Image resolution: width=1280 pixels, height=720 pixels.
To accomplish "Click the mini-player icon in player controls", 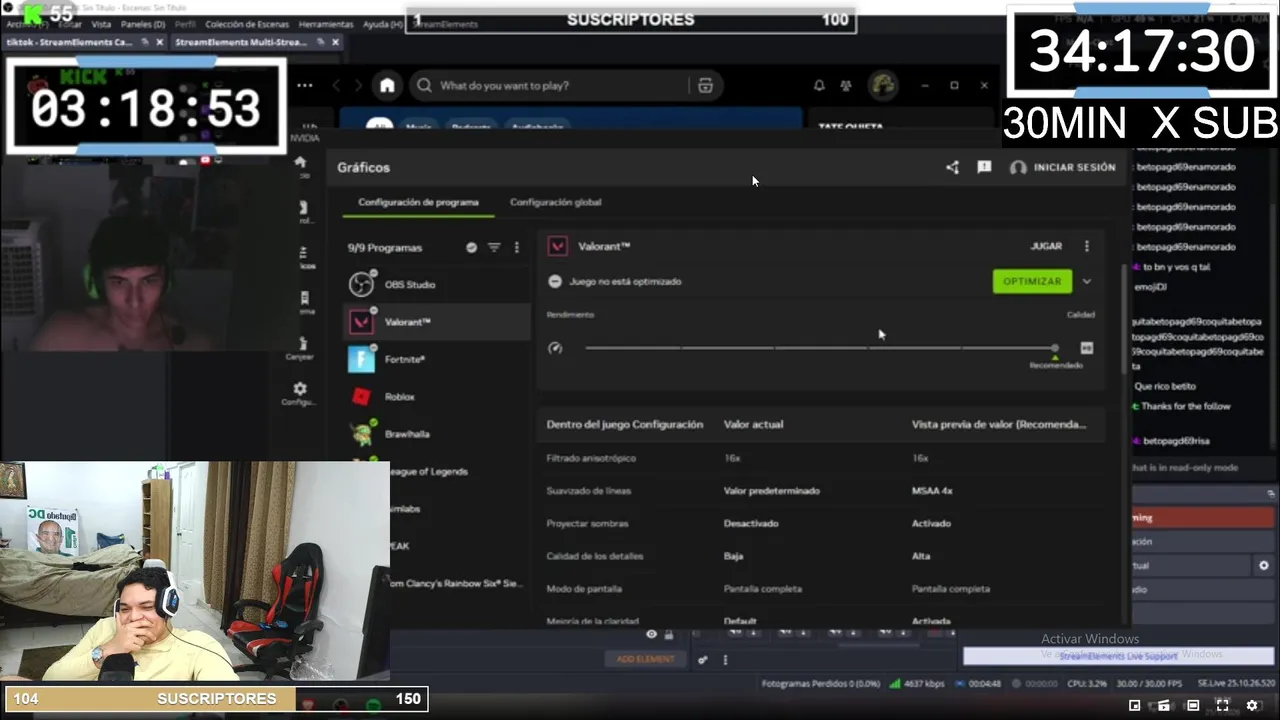I will coord(1135,706).
